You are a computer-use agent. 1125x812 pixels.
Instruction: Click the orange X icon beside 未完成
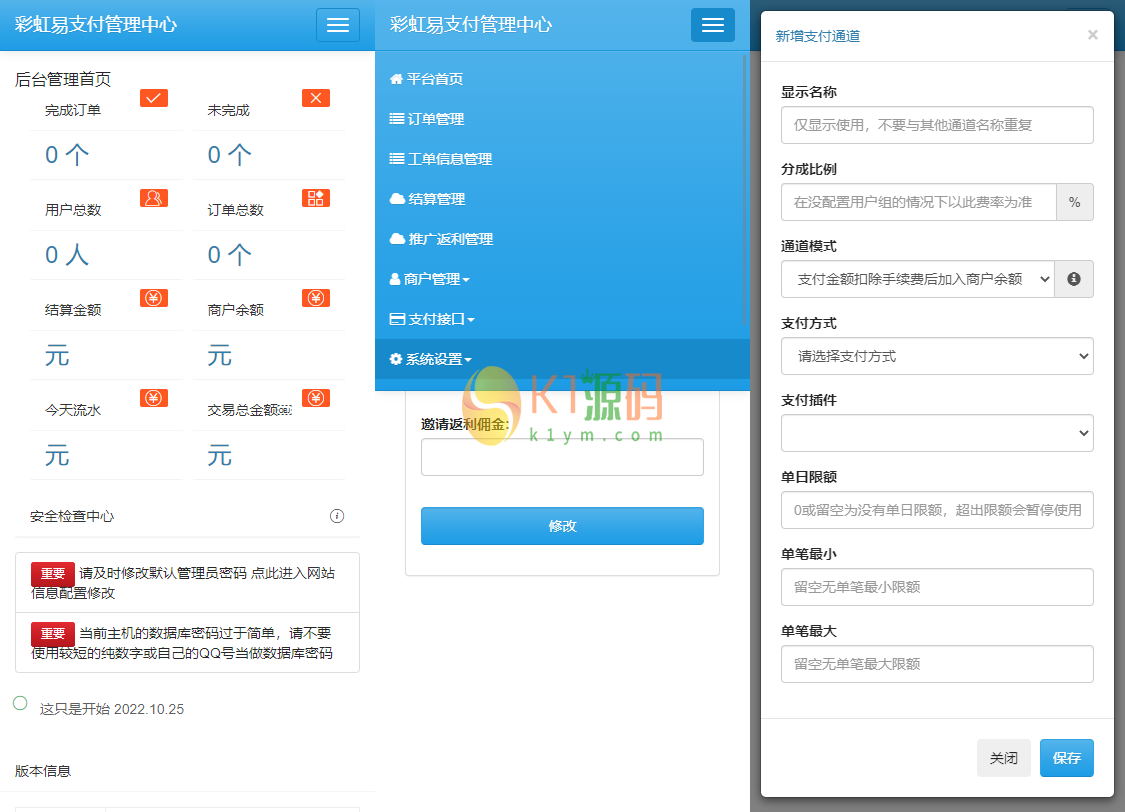pyautogui.click(x=316, y=98)
